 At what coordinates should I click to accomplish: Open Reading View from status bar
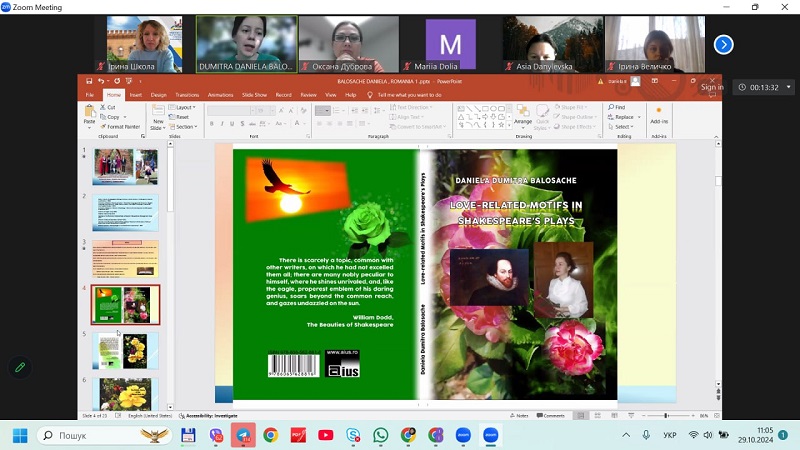[x=614, y=416]
